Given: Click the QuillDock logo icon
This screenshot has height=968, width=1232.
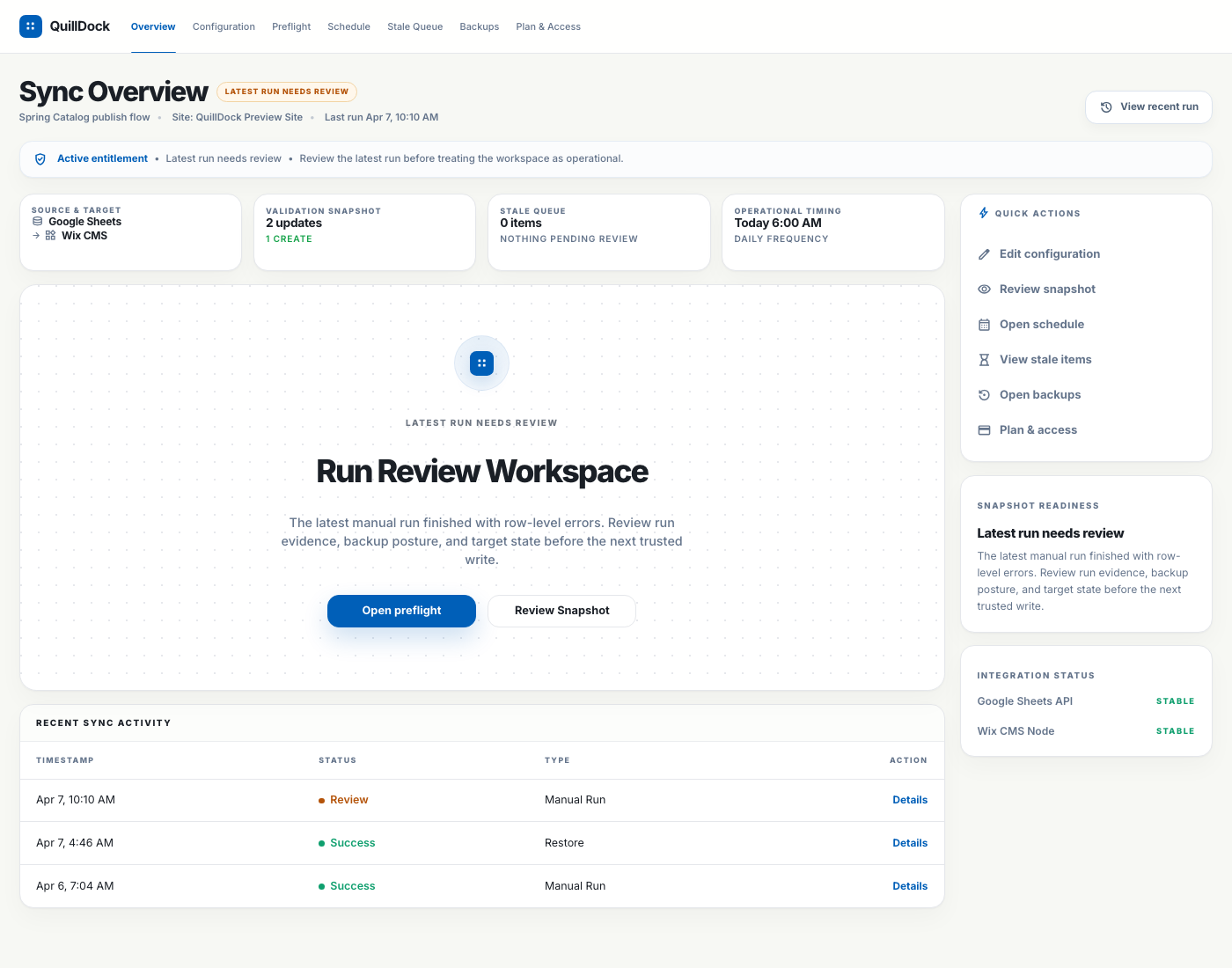Looking at the screenshot, I should 31,26.
